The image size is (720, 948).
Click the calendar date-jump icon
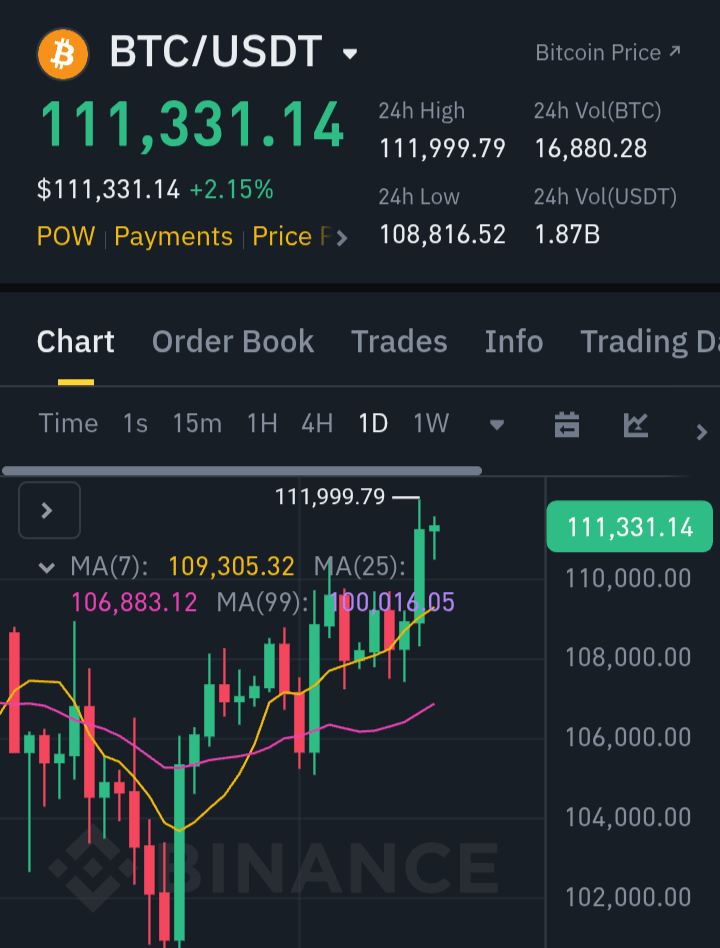point(567,424)
